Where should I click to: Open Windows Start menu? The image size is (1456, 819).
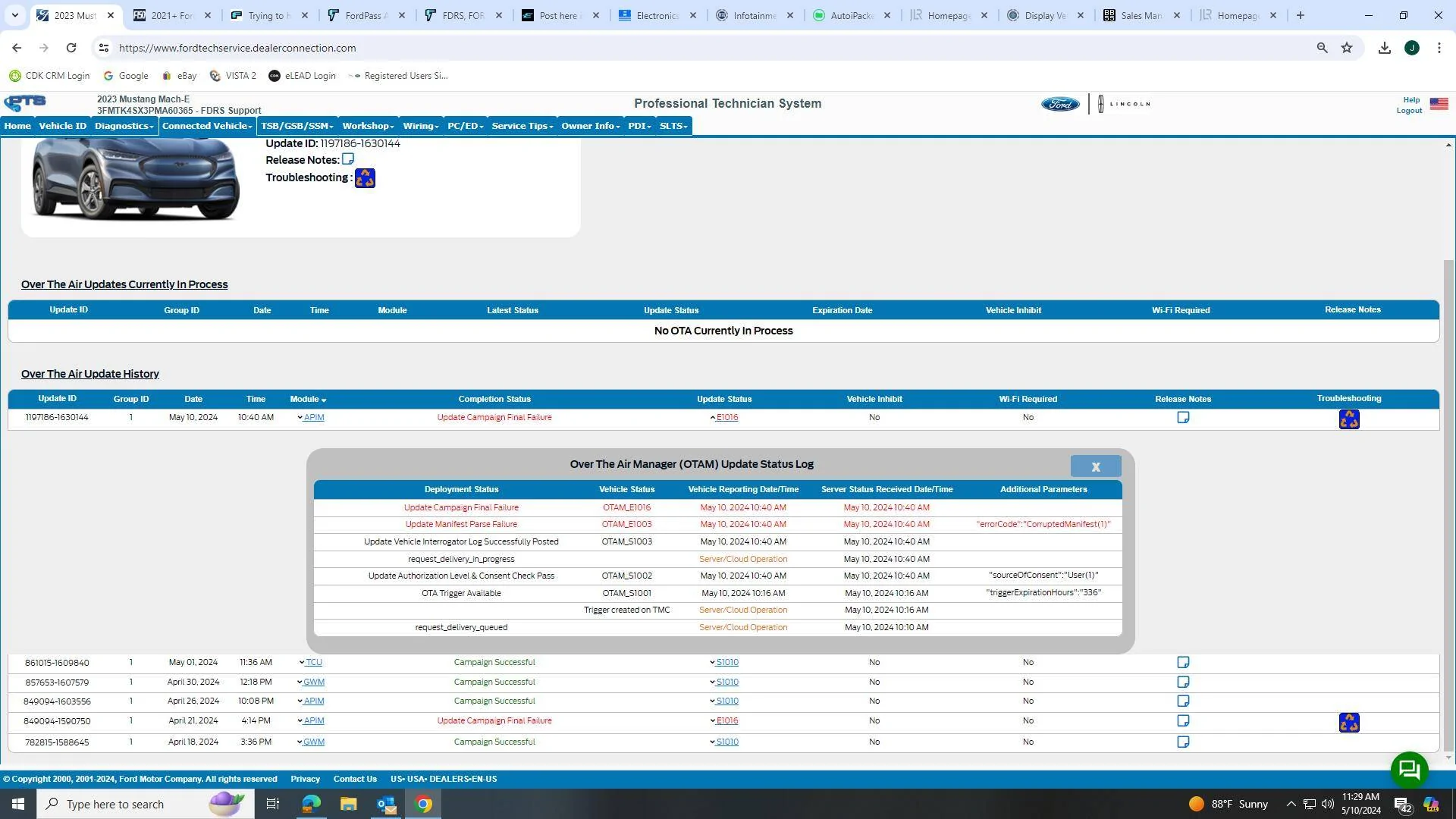tap(18, 804)
